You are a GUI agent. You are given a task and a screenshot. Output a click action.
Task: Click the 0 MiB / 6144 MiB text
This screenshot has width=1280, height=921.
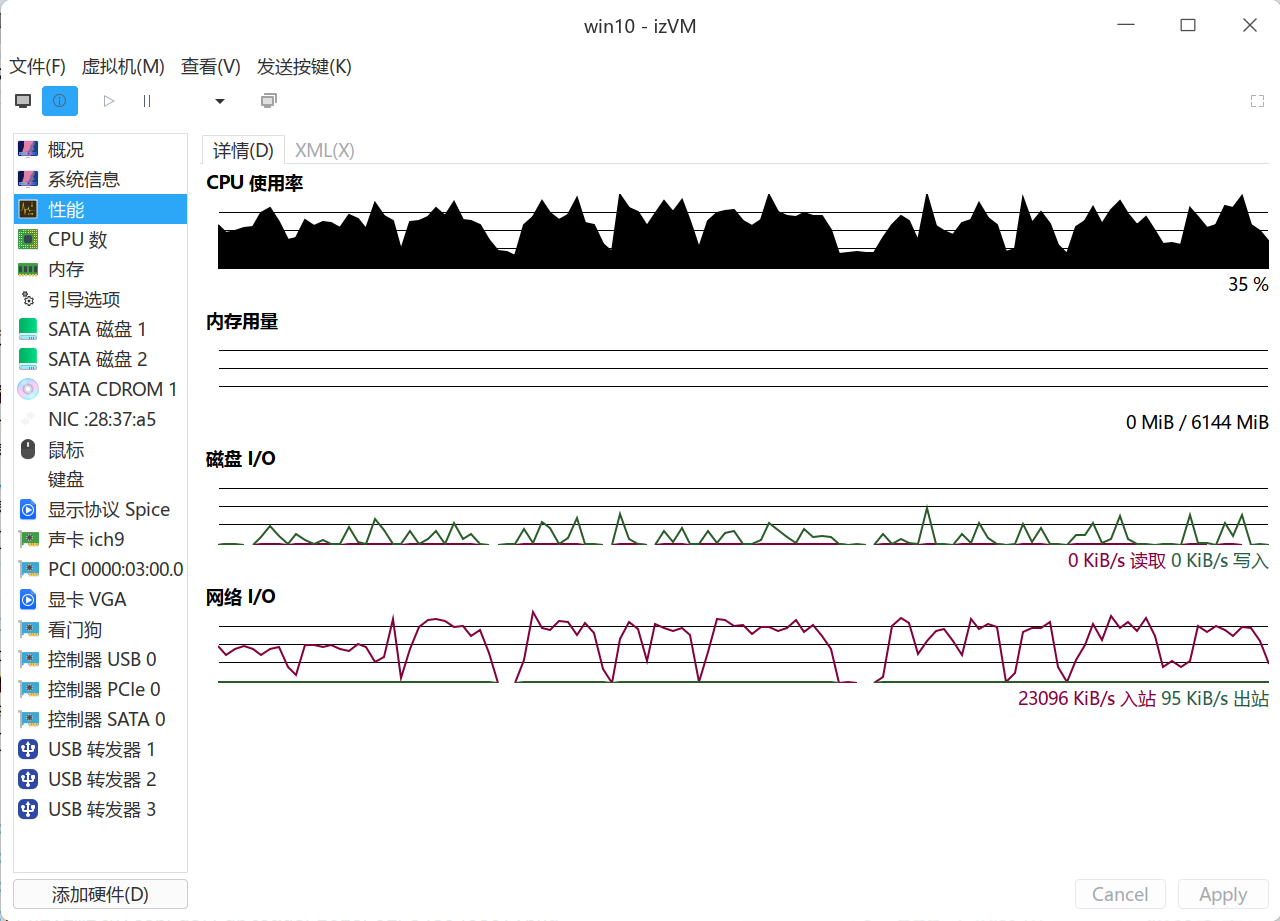1197,423
